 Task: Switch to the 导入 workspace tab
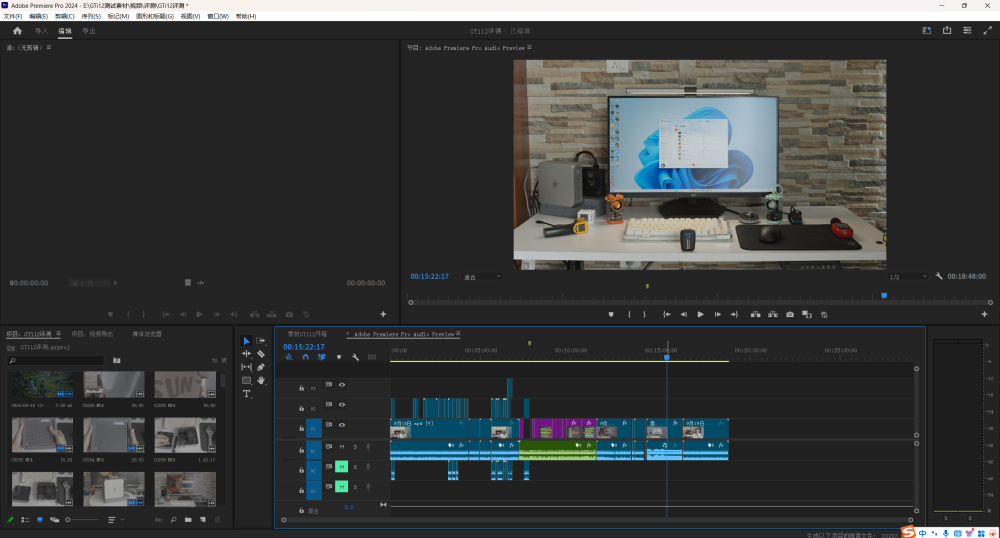(41, 31)
